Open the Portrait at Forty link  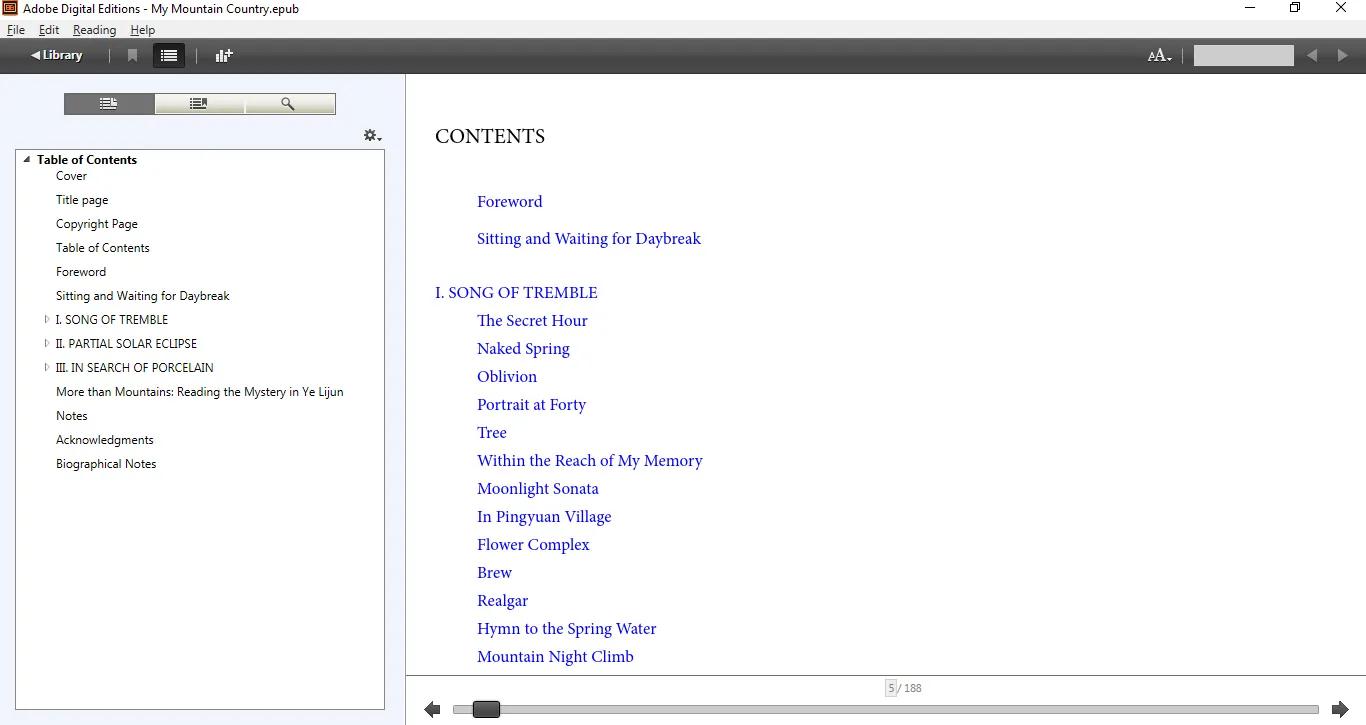pos(531,405)
